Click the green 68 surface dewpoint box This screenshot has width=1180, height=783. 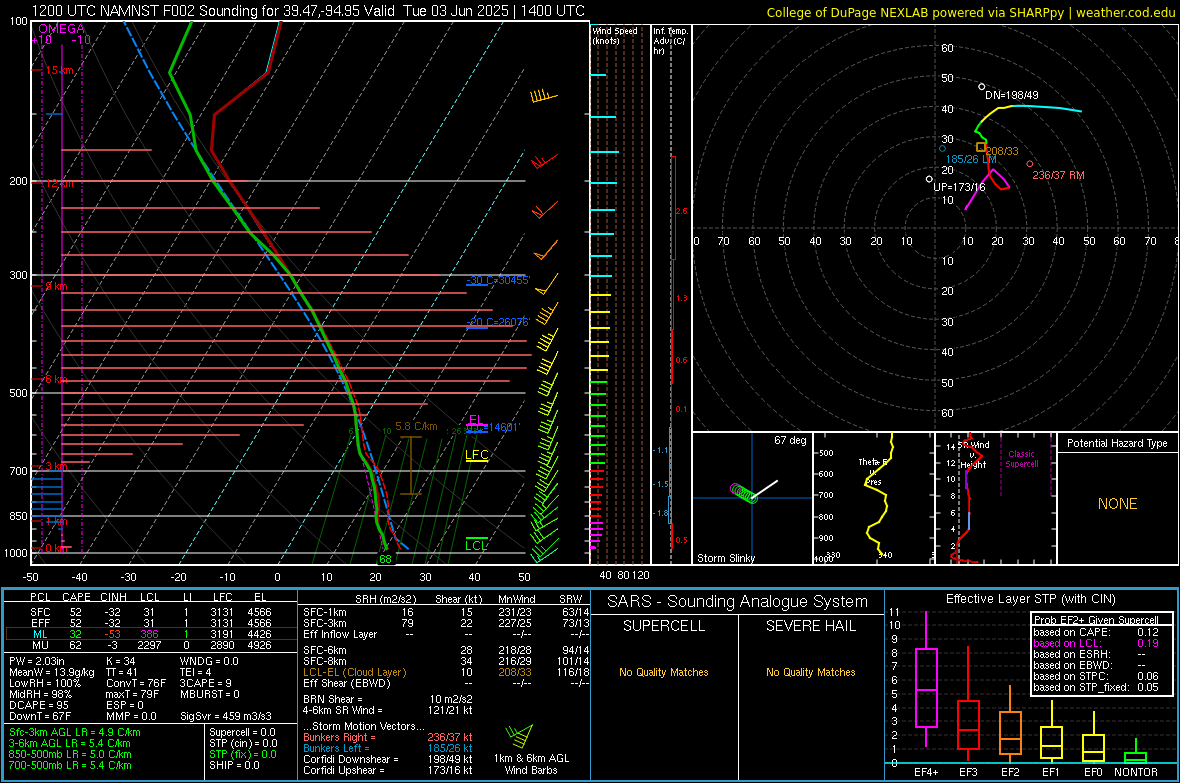tap(385, 559)
